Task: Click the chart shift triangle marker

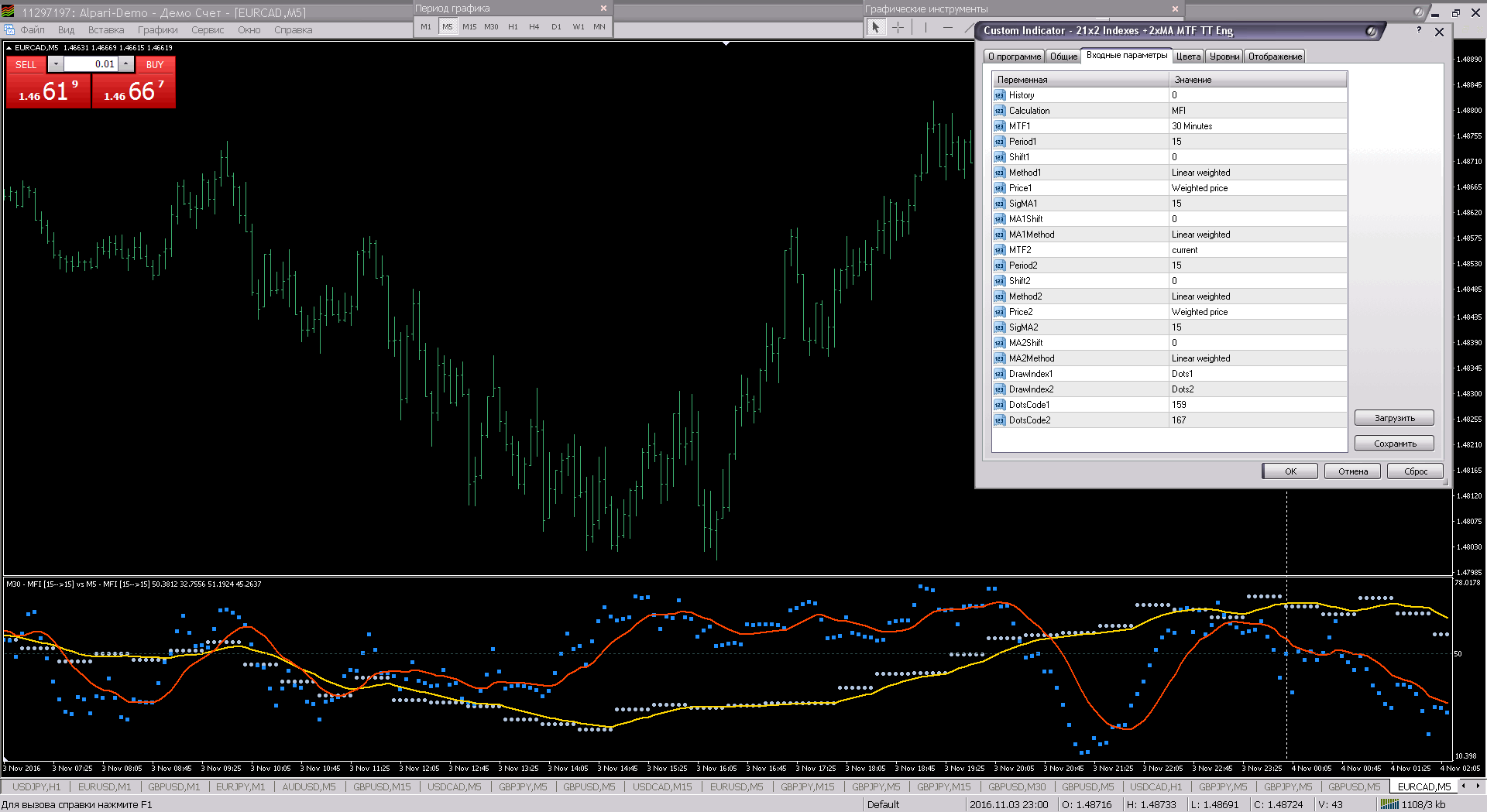Action: (x=726, y=44)
